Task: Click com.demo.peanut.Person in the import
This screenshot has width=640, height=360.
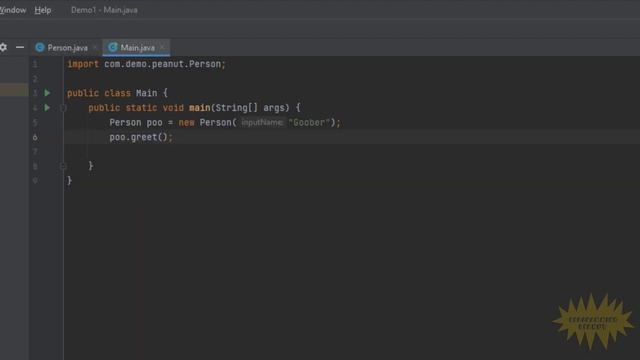Action: 162,64
